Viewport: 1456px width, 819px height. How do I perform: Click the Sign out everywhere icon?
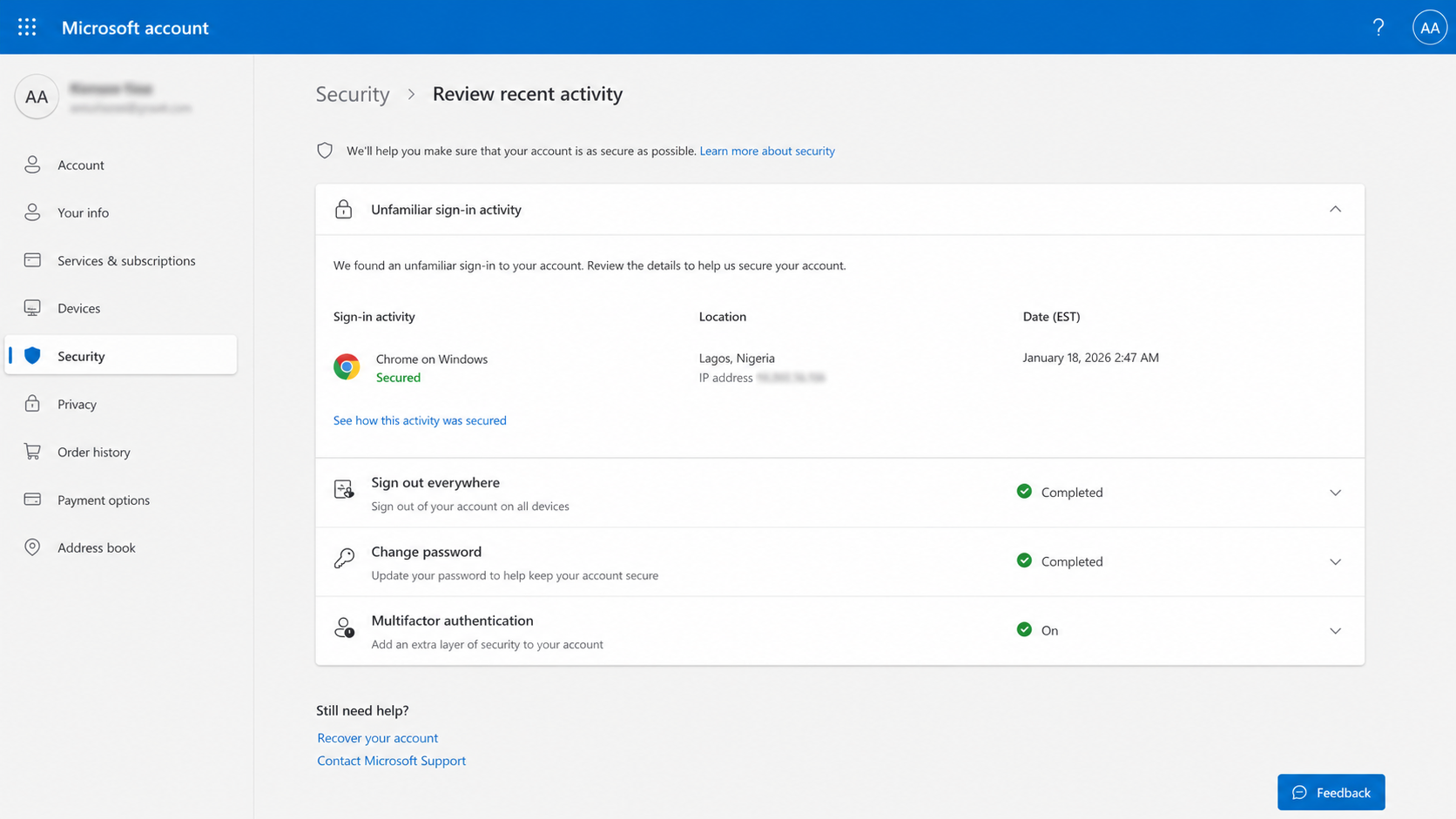[344, 489]
